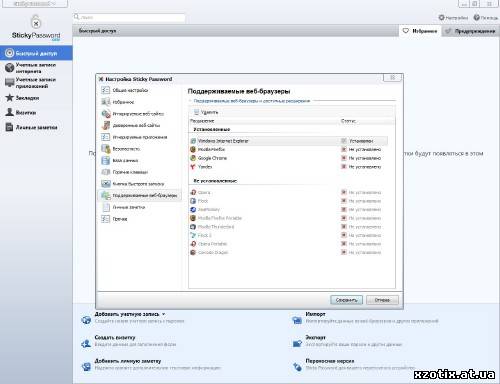The height and width of the screenshot is (384, 500).
Task: Click Opera browser icon in uninstalled list
Action: [x=193, y=192]
